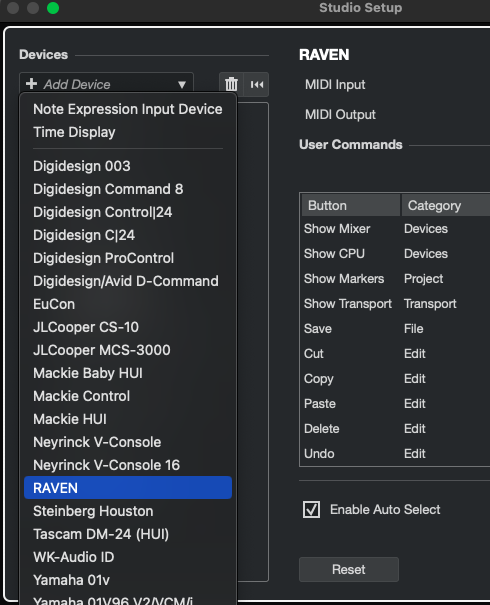
Task: Click the MIDI Output field label
Action: (x=340, y=115)
